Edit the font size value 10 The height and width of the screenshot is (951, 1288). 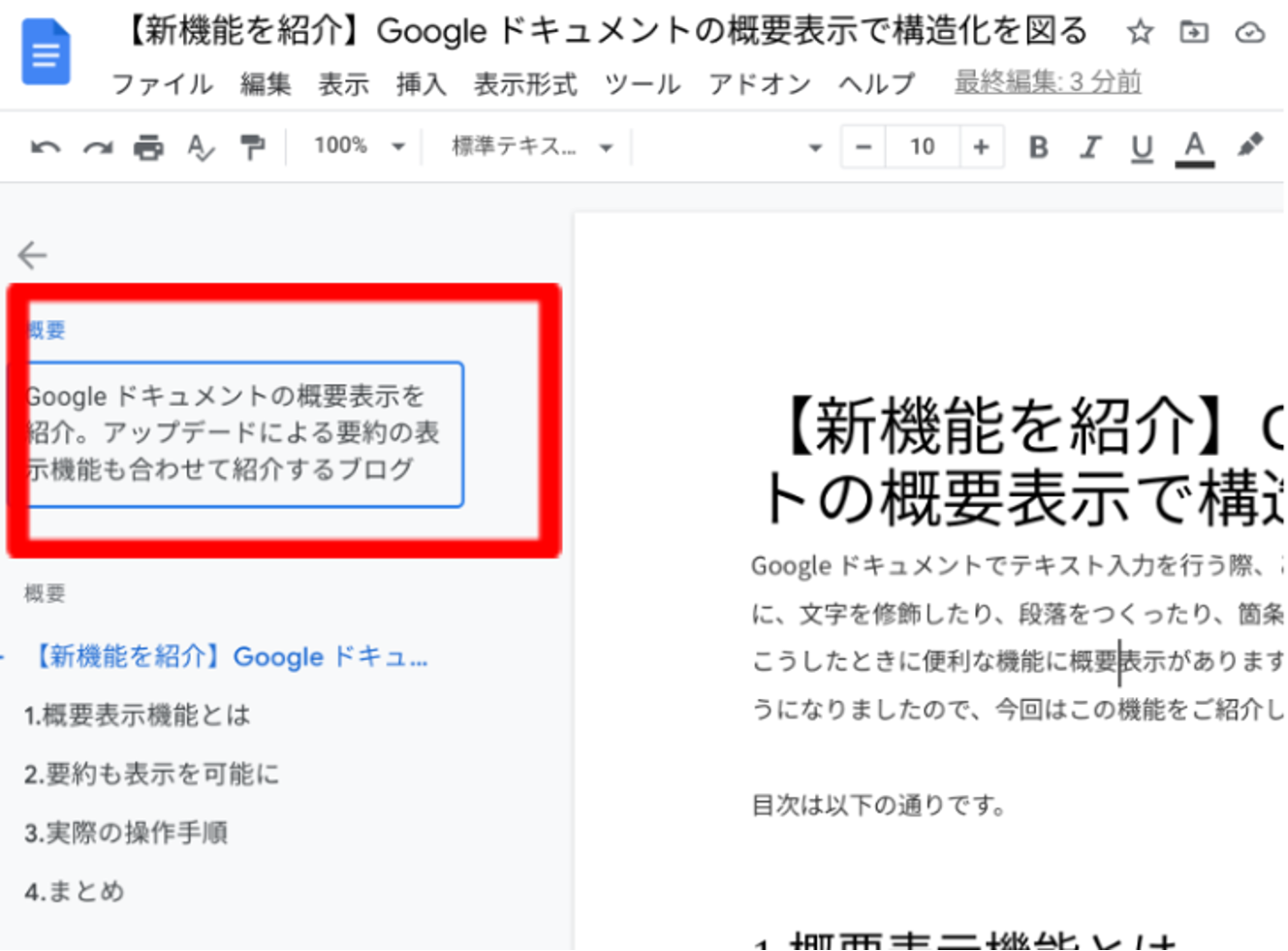pos(922,147)
